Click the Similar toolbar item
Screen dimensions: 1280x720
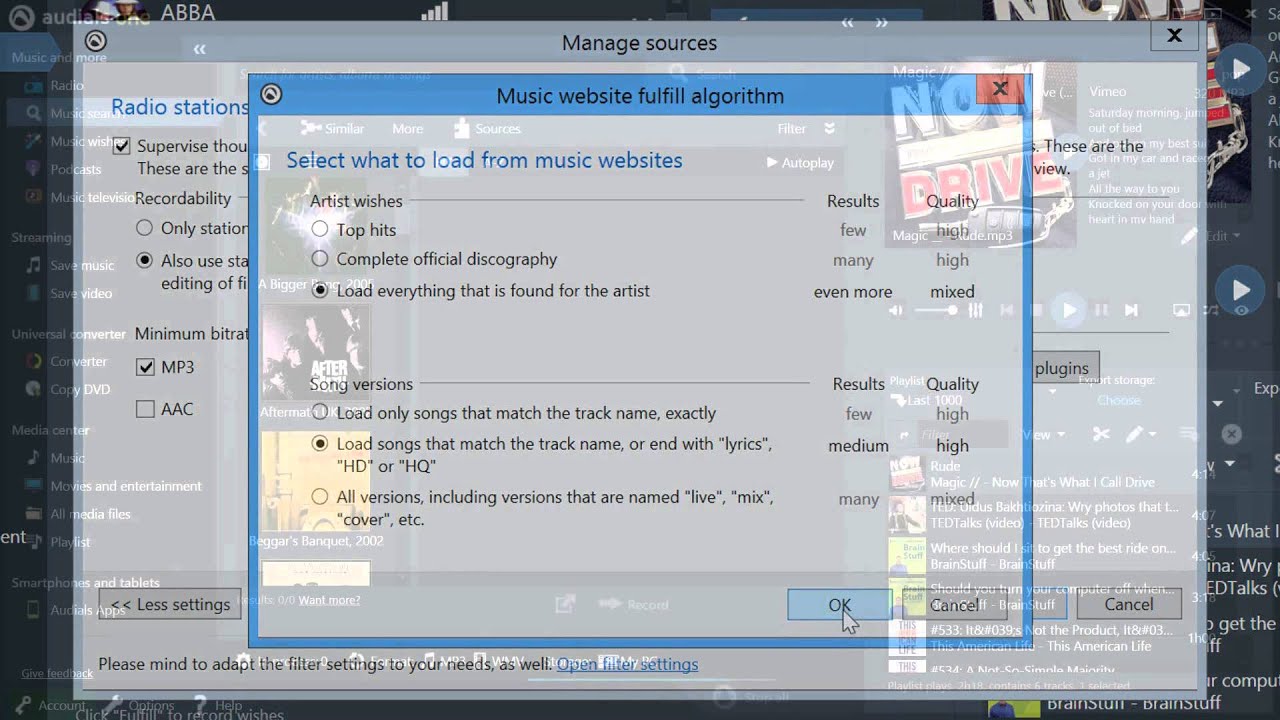[x=333, y=128]
